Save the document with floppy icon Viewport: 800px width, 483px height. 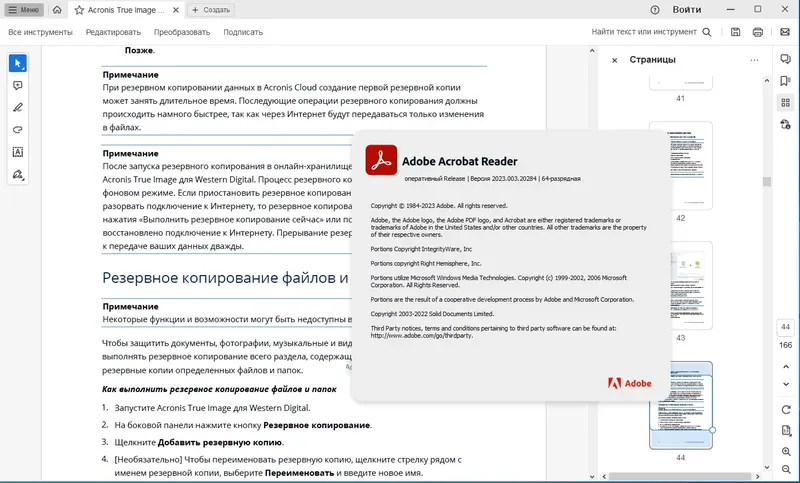735,32
